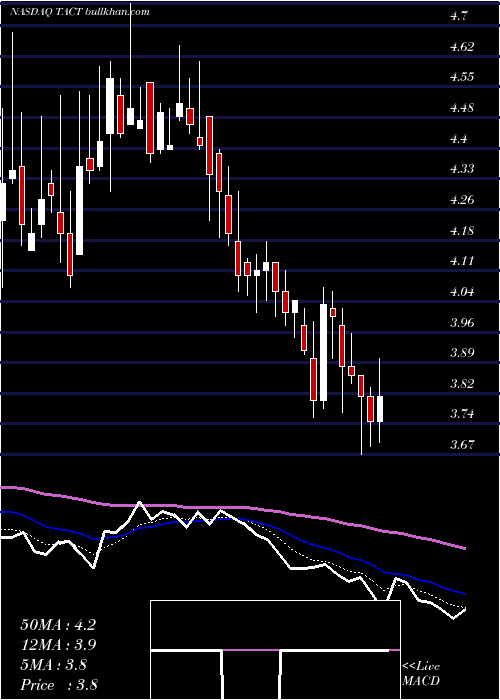The height and width of the screenshot is (700, 500).
Task: Click the 3.67 price axis label
Action: pos(462,445)
